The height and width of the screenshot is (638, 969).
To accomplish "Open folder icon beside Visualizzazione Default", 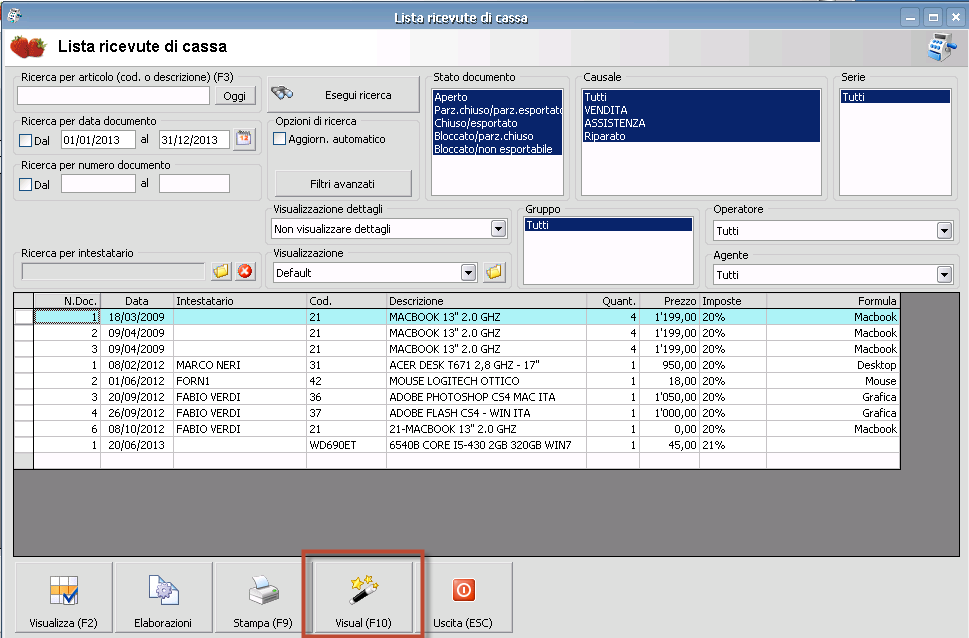I will [494, 272].
